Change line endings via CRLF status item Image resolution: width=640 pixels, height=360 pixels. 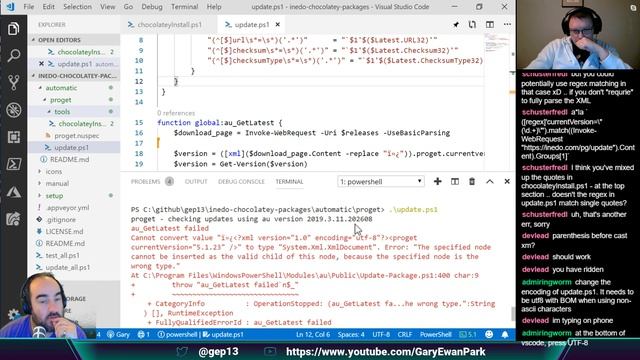[x=404, y=334]
